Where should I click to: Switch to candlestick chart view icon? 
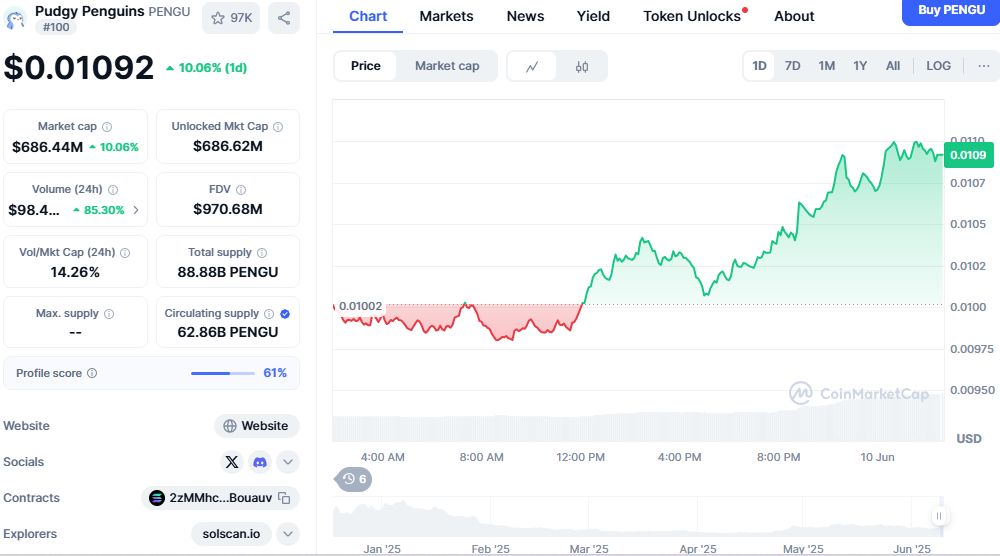coord(582,66)
